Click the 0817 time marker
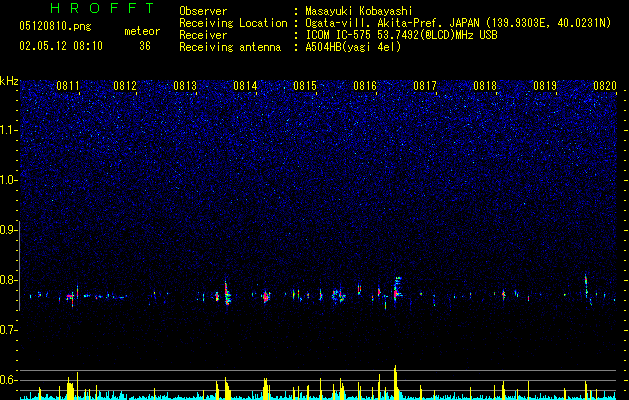This screenshot has width=629, height=400. click(425, 86)
